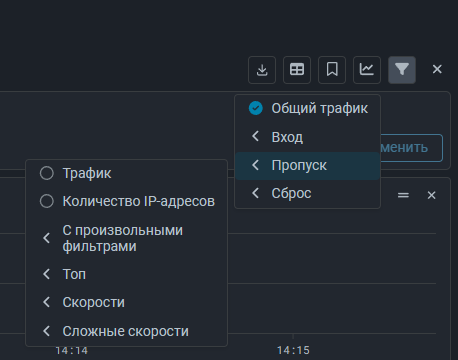Open the table view icon
The image size is (458, 360).
297,70
